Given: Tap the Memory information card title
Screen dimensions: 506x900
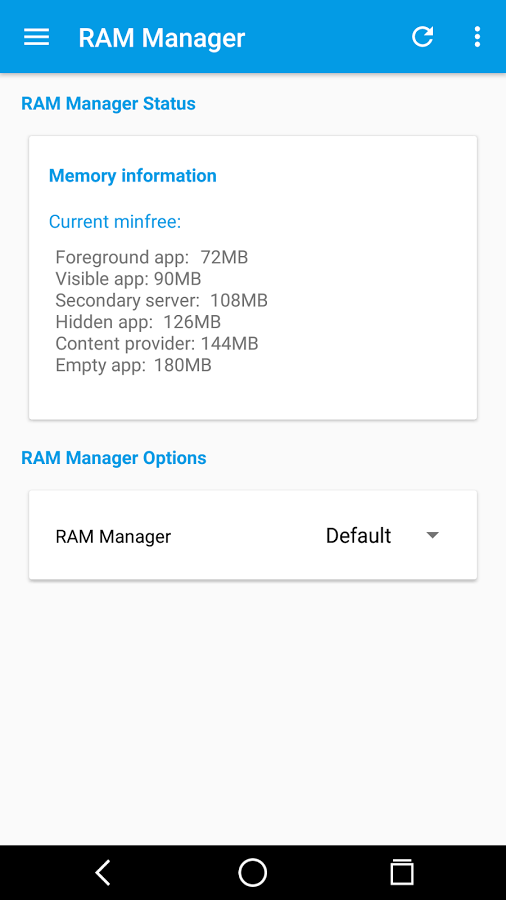Looking at the screenshot, I should click(x=133, y=176).
